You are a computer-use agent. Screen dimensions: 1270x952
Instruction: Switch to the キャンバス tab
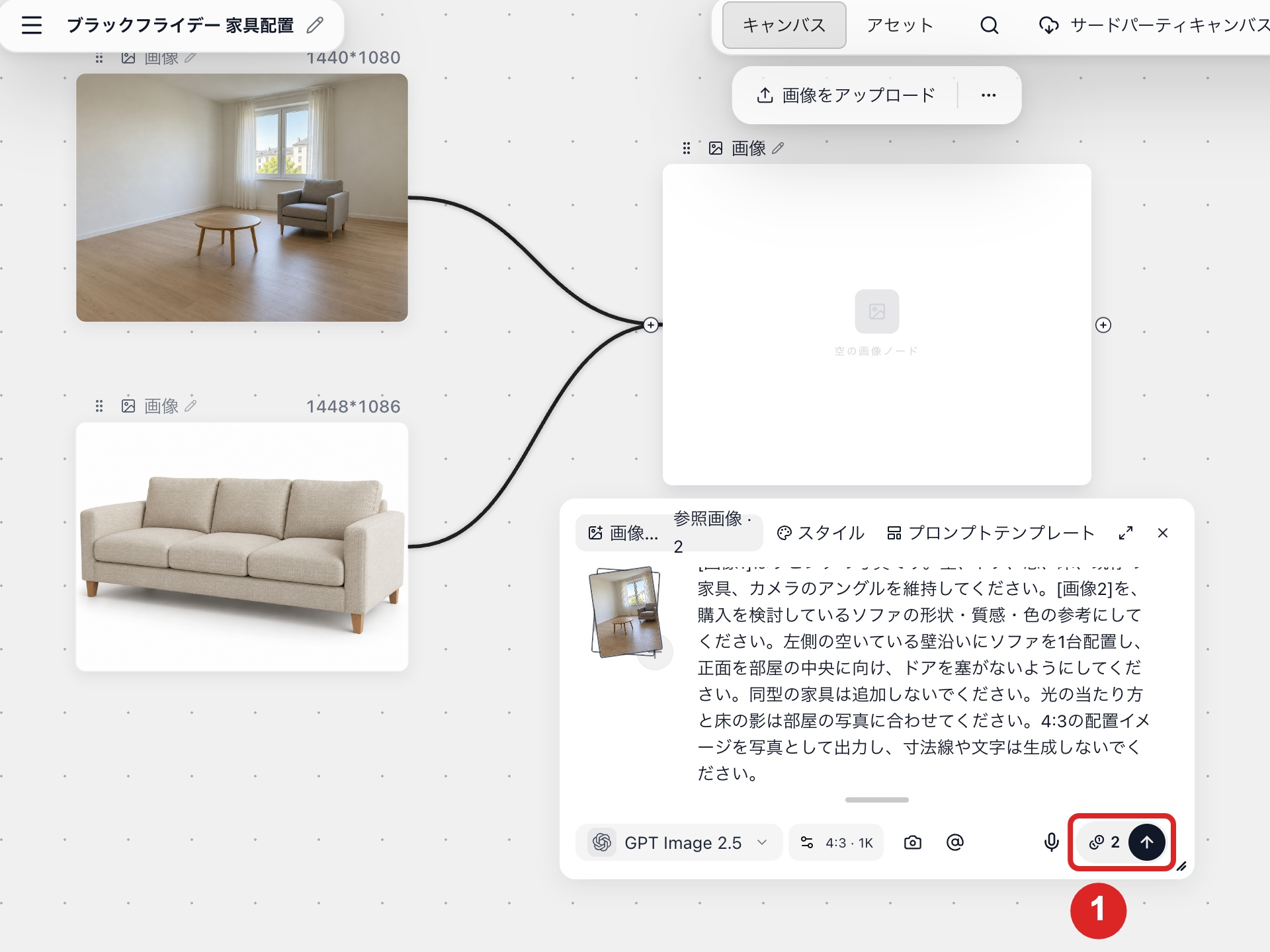tap(784, 25)
